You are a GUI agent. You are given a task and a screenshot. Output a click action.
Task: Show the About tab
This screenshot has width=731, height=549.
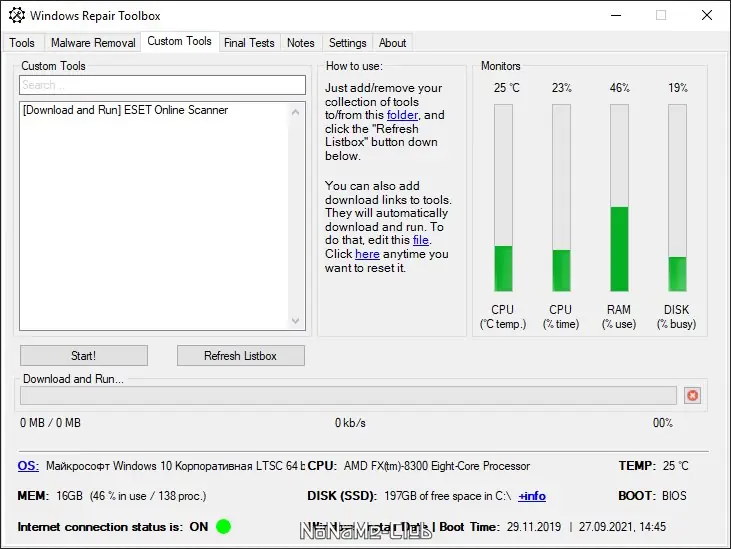[x=393, y=43]
